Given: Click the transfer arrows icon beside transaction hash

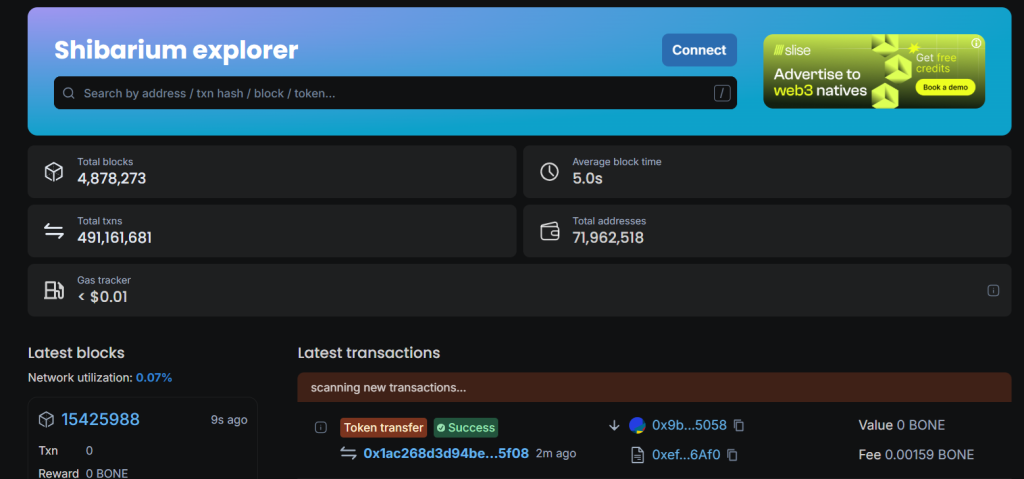Looking at the screenshot, I should click(x=349, y=453).
